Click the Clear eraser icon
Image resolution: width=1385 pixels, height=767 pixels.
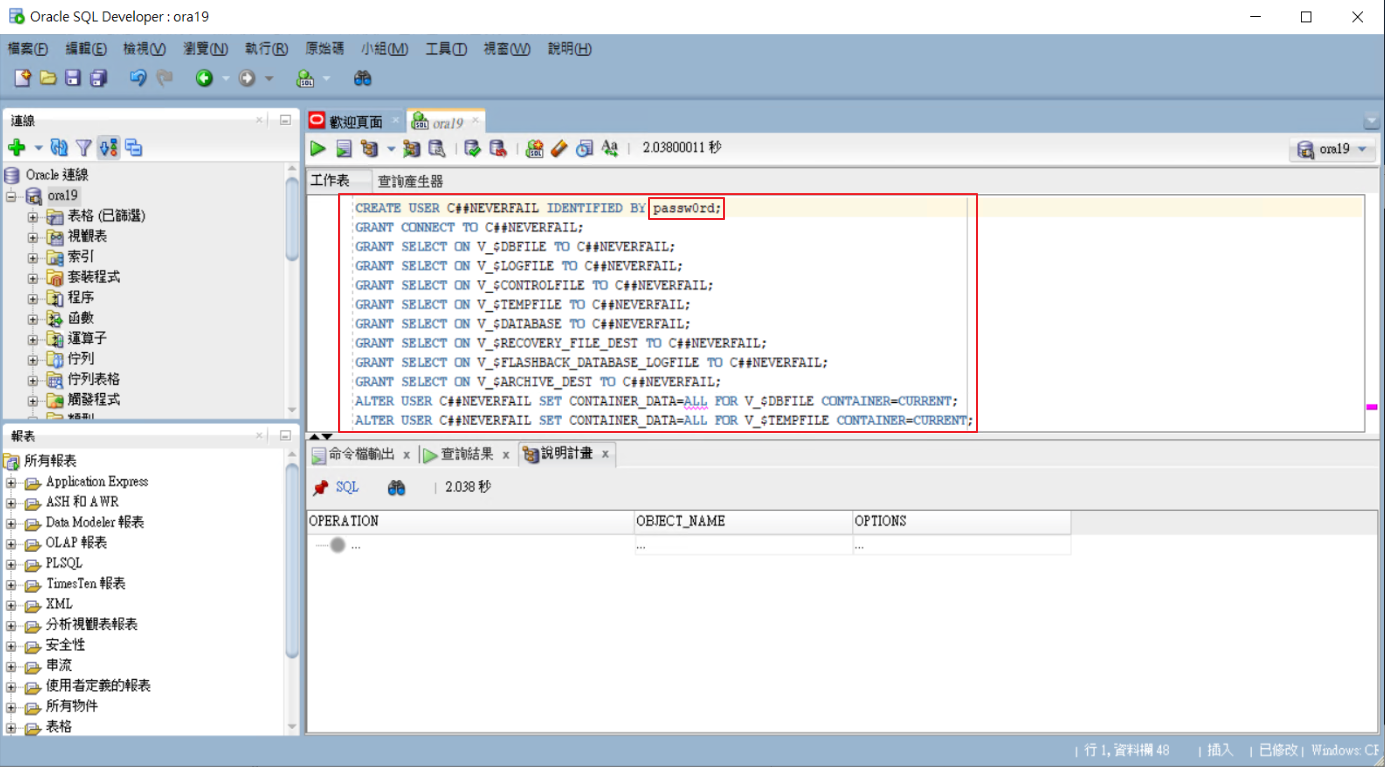click(x=559, y=148)
